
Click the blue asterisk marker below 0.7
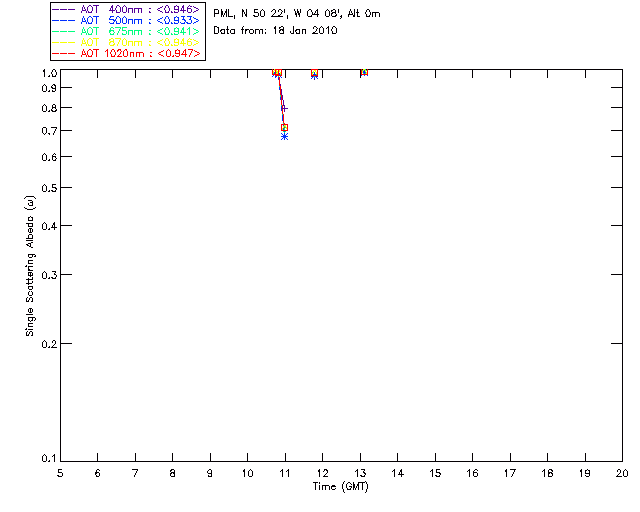(284, 136)
